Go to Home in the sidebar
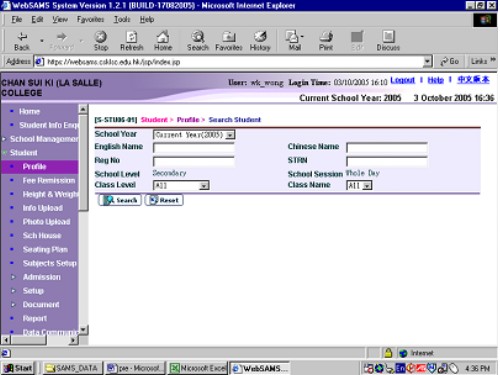The width and height of the screenshot is (500, 375). coord(29,111)
